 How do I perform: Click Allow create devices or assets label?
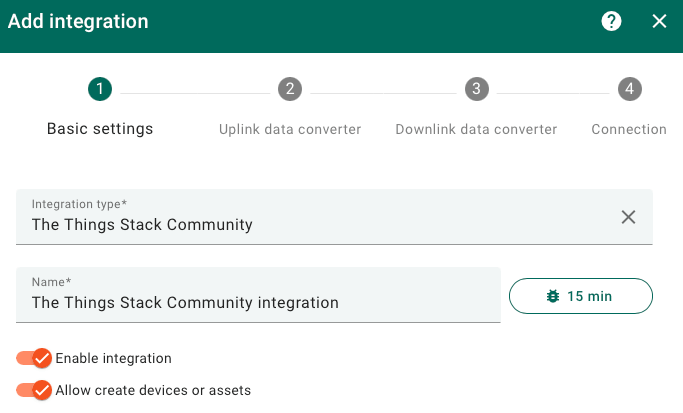[153, 390]
